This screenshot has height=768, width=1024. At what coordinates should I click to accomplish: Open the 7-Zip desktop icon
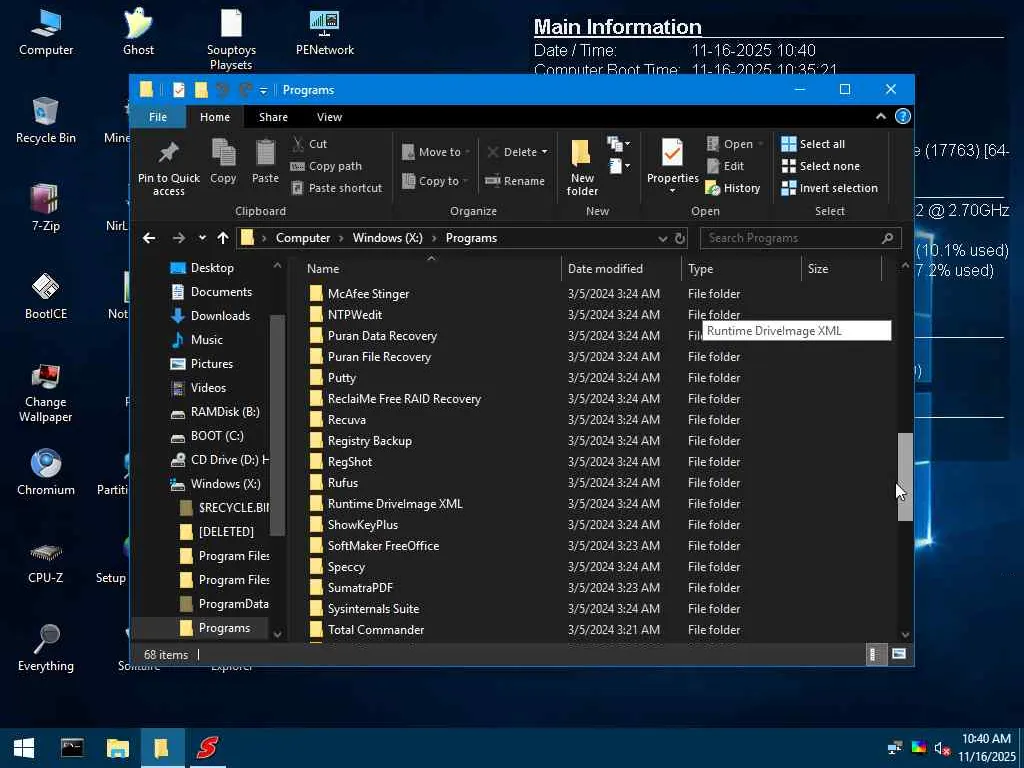point(46,208)
